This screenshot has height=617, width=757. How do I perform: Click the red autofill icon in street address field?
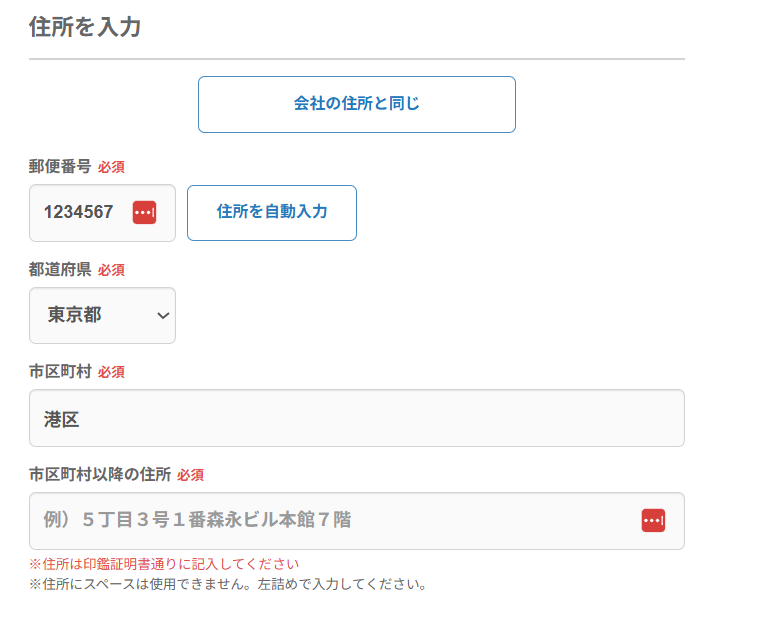[653, 520]
